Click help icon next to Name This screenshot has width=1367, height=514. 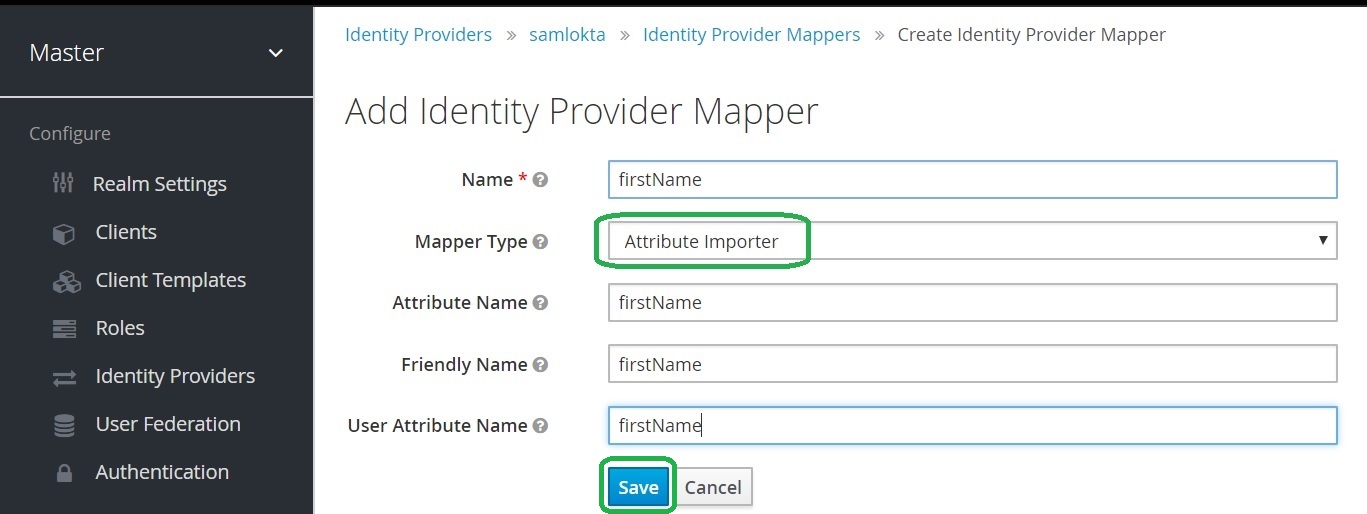[x=540, y=180]
